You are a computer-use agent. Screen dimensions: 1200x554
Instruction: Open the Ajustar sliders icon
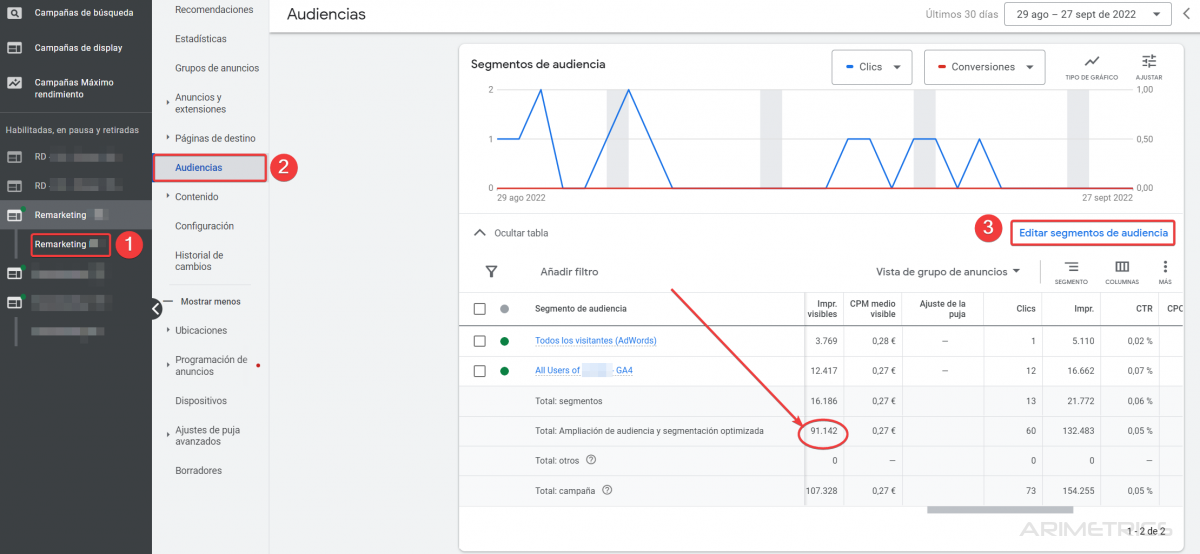[1149, 62]
